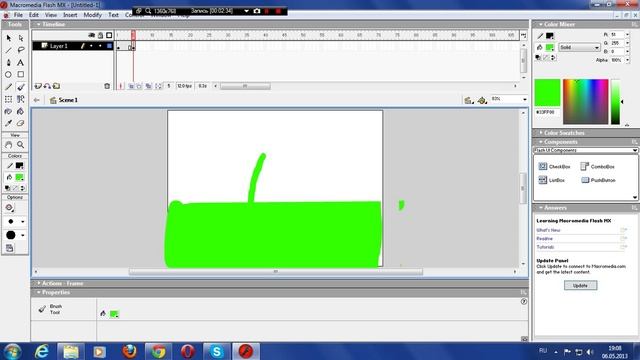Select the Rectangle tool

21,75
